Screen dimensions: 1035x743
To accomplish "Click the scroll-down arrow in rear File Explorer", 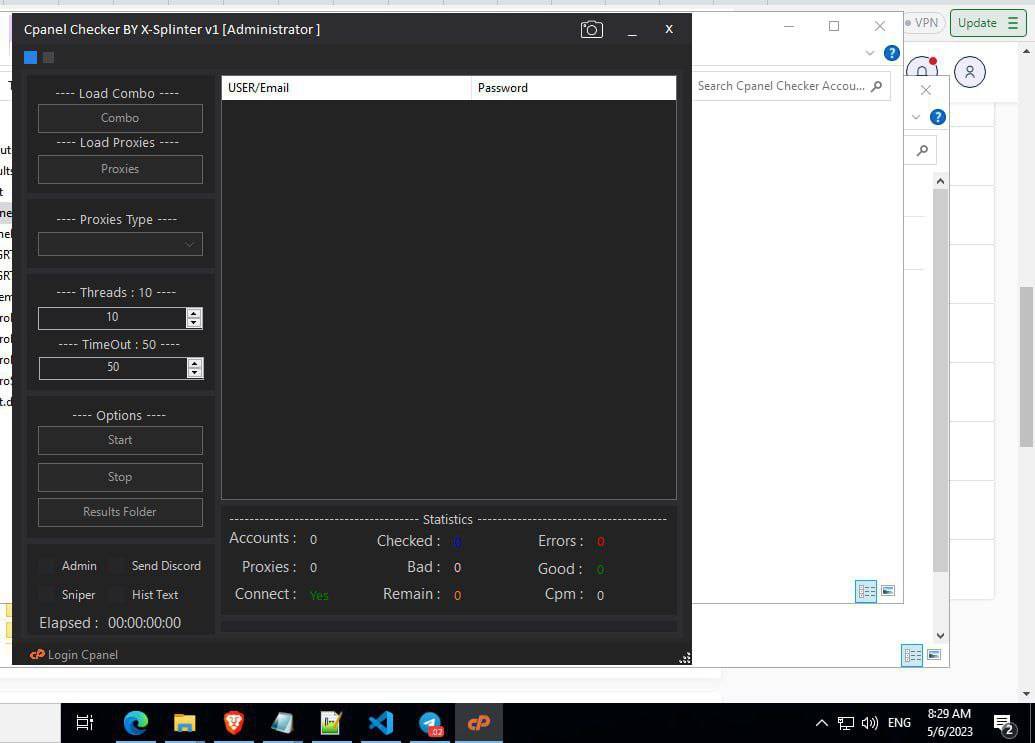I will (941, 635).
